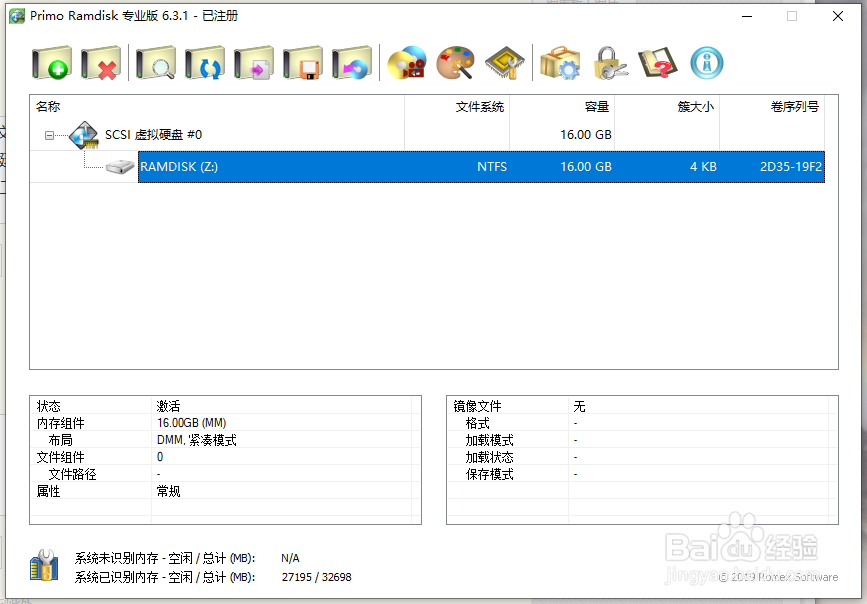Click the Primo Ramdisk title bar icon
The width and height of the screenshot is (867, 604).
pyautogui.click(x=17, y=16)
